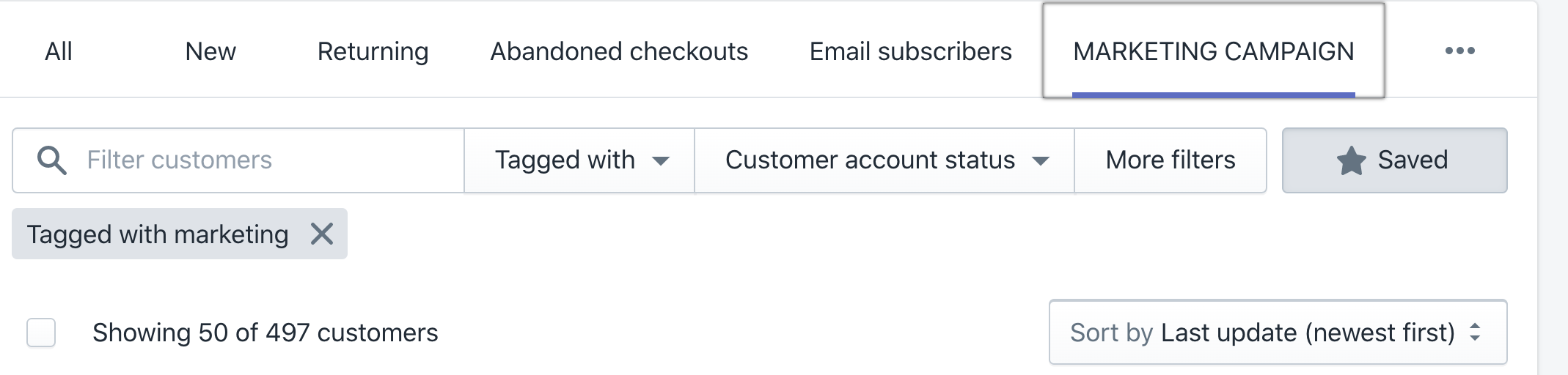Image resolution: width=1568 pixels, height=375 pixels.
Task: Click the star icon on Saved
Action: point(1351,160)
